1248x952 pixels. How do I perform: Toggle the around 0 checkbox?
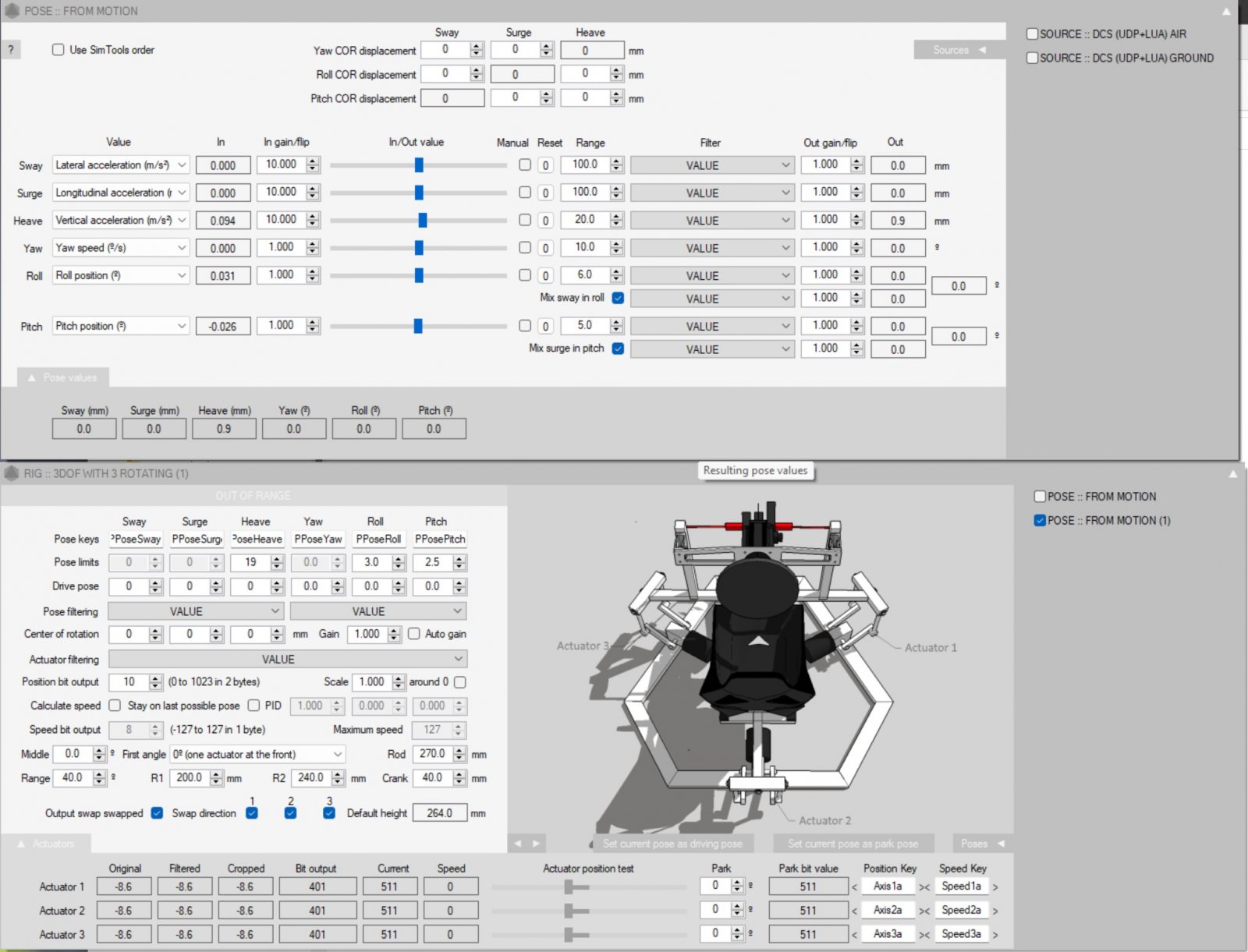(x=460, y=682)
